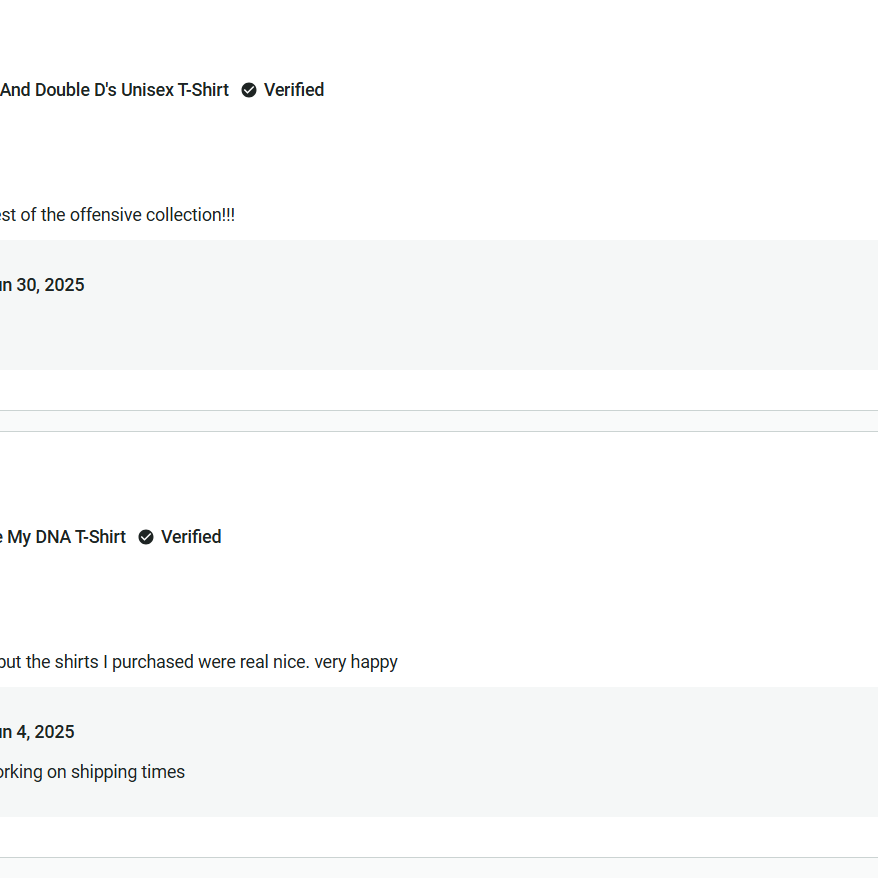
Task: Open the Double D's Unisex T-Shirt product link
Action: (114, 90)
